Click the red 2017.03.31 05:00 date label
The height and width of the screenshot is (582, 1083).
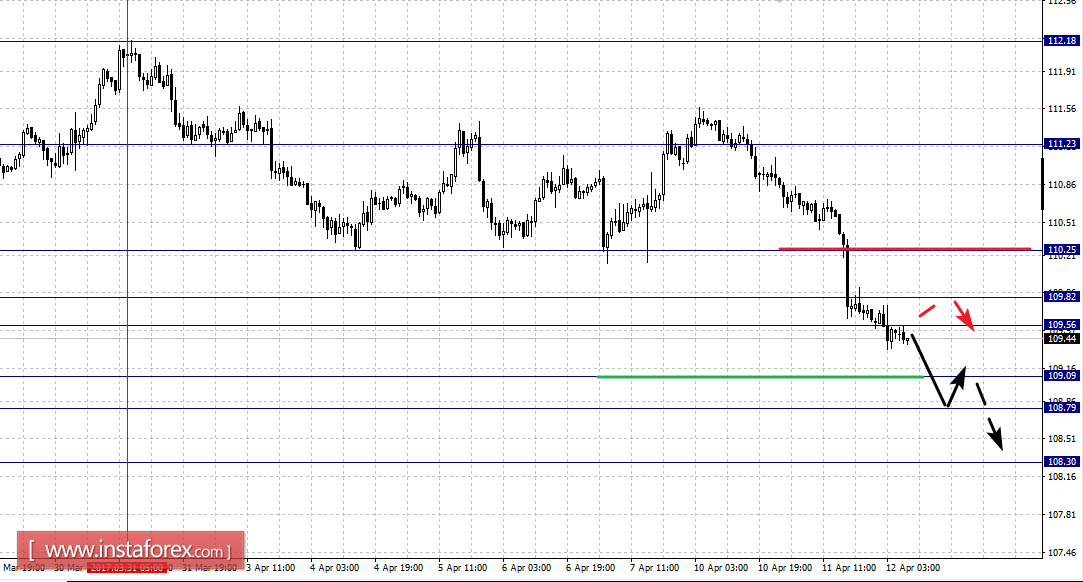tap(127, 568)
